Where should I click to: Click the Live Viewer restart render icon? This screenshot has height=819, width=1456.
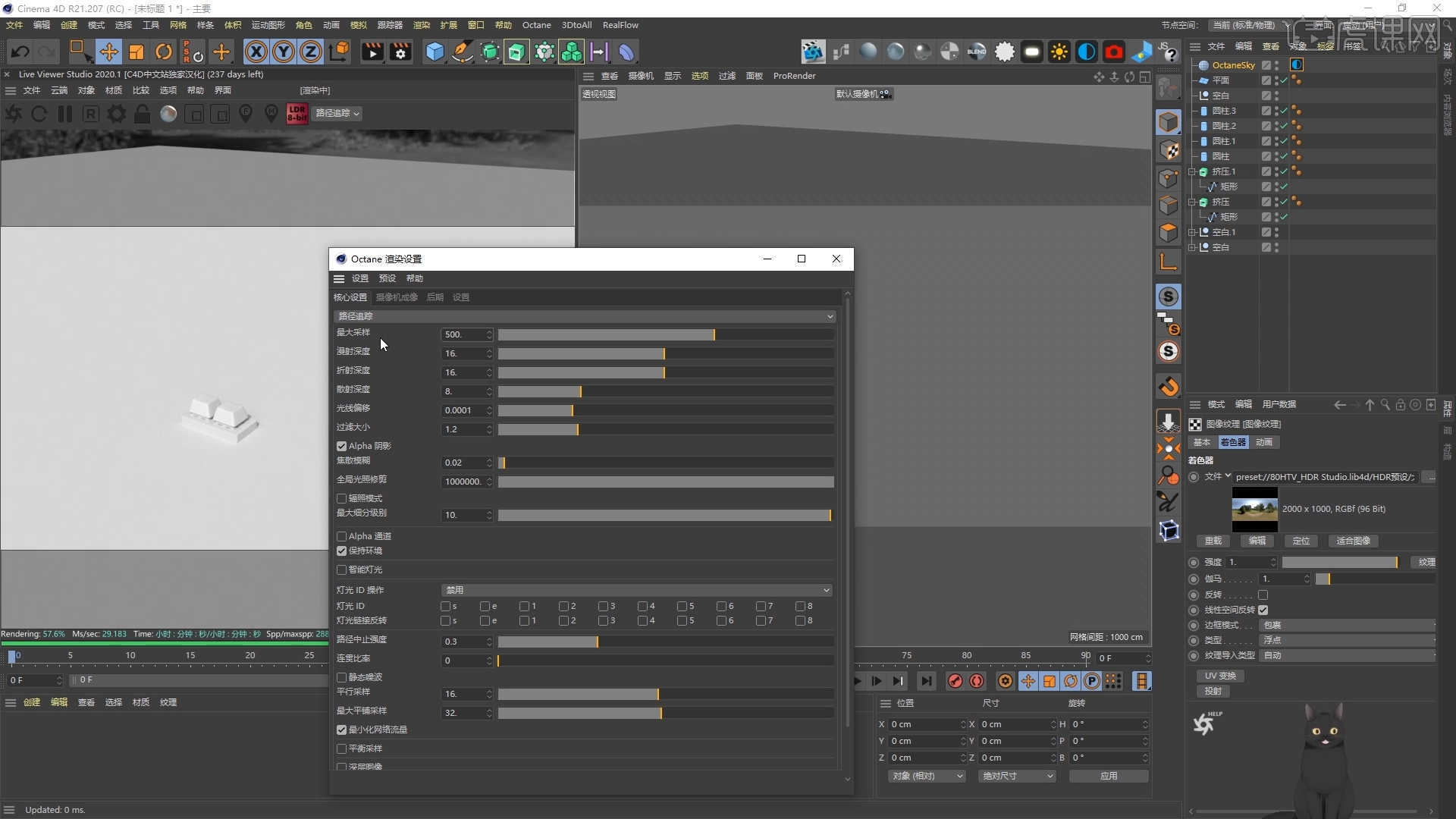click(x=39, y=114)
